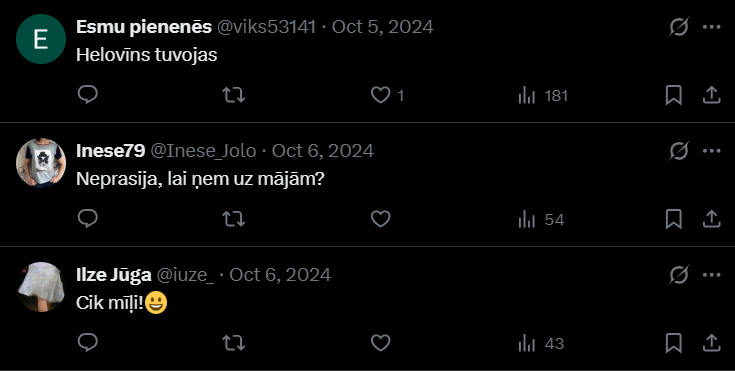Image resolution: width=735 pixels, height=371 pixels.
Task: Share the Helovīns tuvojas tweet
Action: tap(711, 95)
